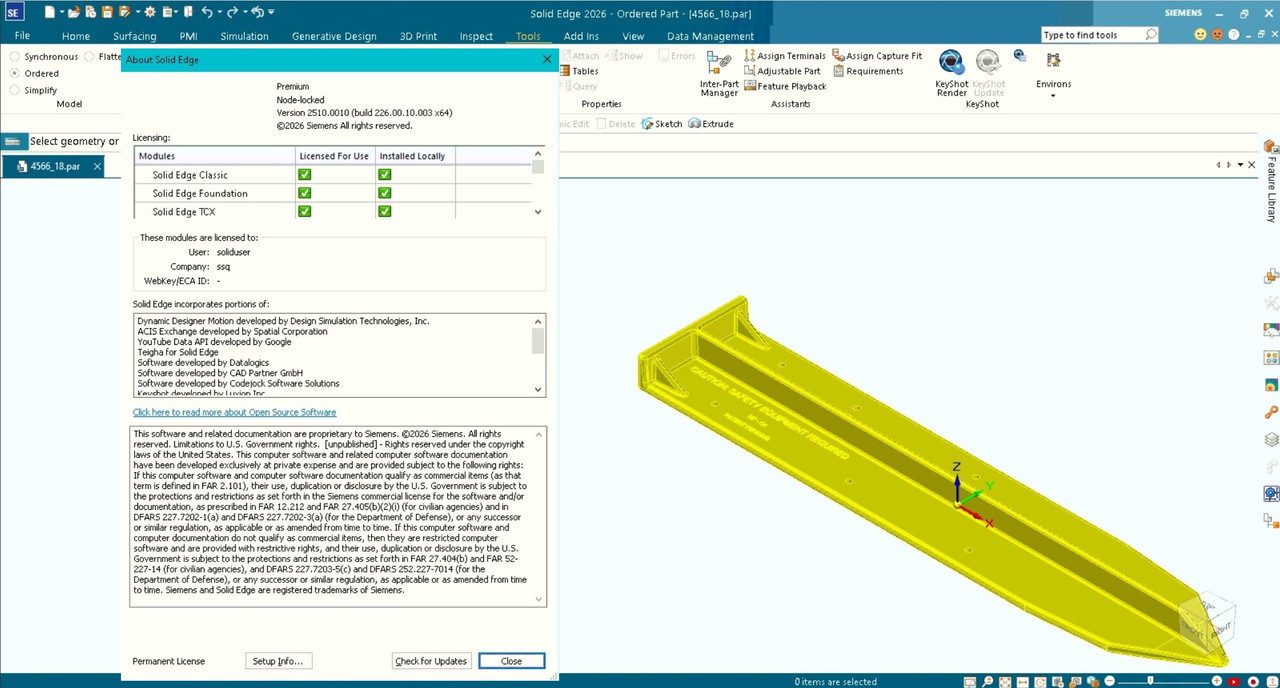This screenshot has height=688, width=1280.
Task: Open the document tab list dropdown arrow
Action: click(1240, 165)
